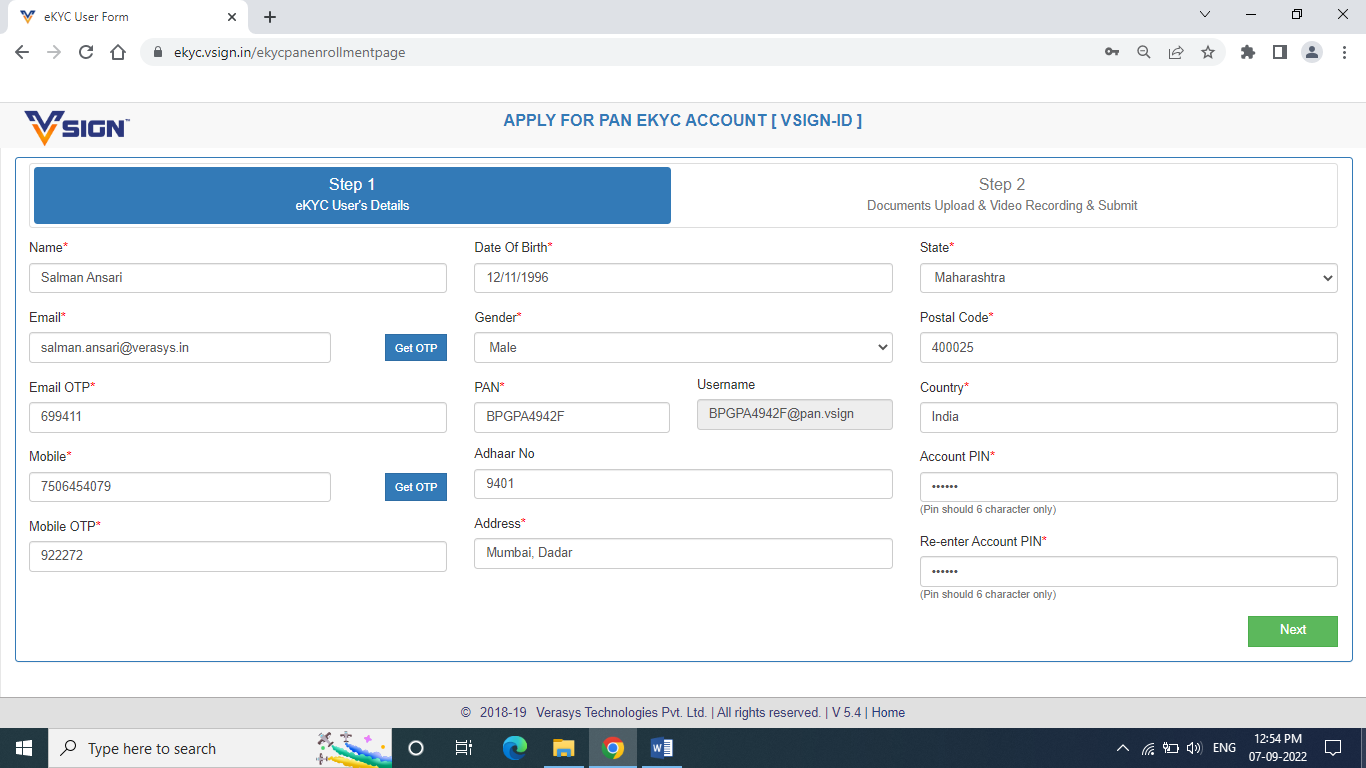Switch to Chrome in taskbar
Screen dimensions: 1366x768
tap(613, 748)
